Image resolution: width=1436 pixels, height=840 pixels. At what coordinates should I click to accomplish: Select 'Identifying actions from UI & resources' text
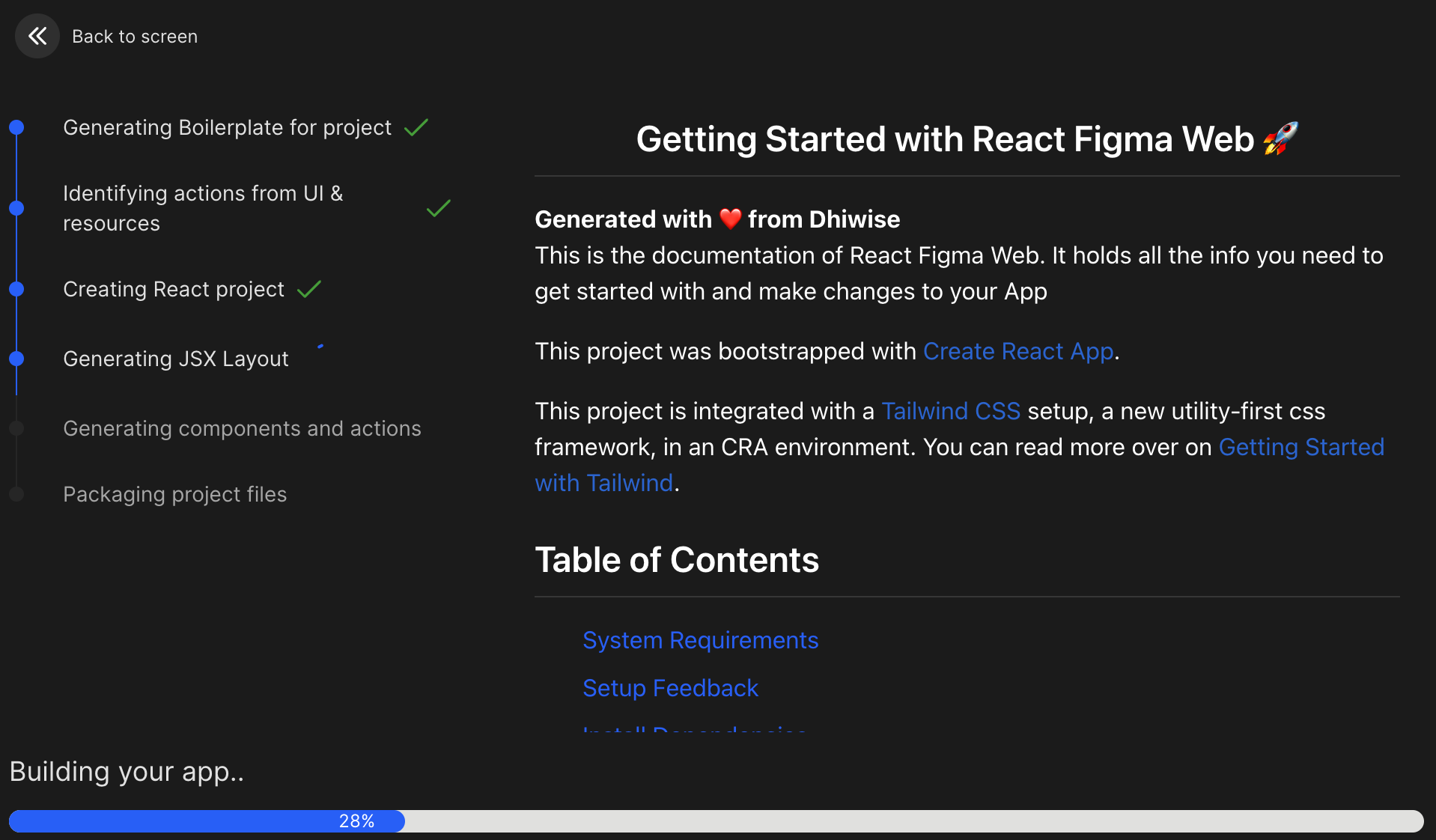pyautogui.click(x=203, y=208)
